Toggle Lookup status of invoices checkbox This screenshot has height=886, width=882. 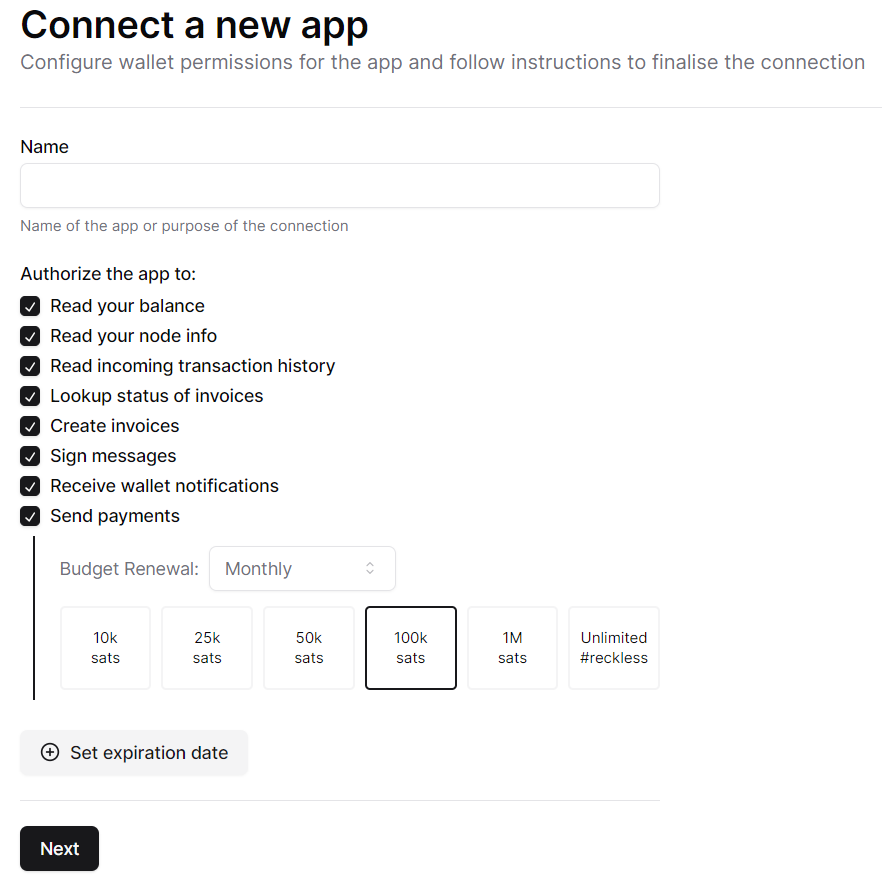pyautogui.click(x=30, y=396)
